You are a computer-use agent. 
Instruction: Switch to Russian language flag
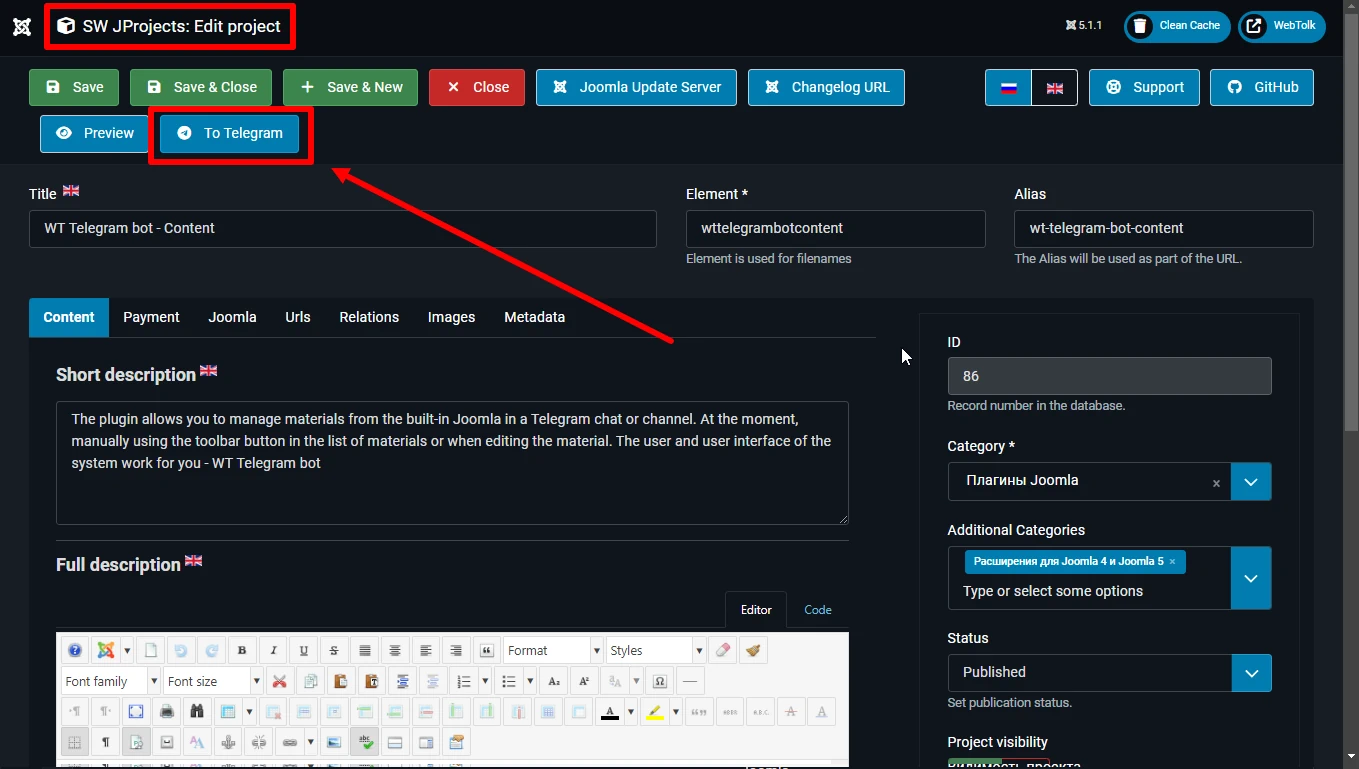click(1008, 87)
